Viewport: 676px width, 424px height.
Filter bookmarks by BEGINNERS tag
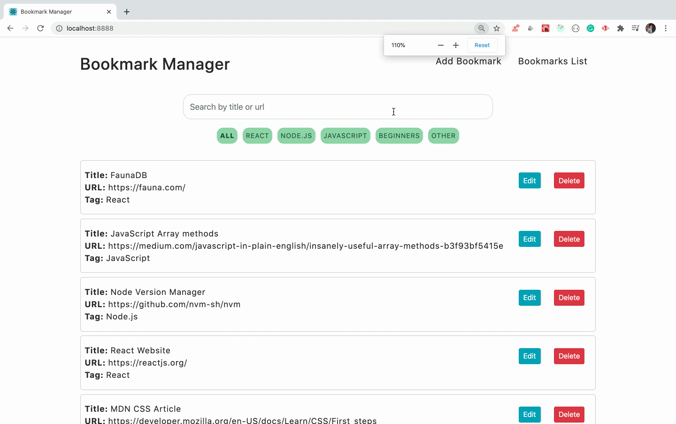click(x=399, y=136)
